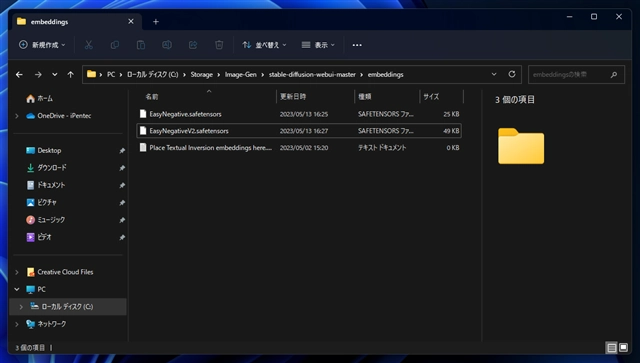640x363 pixels.
Task: Select EasyNegativeV2.safetensors file name
Action: (189, 131)
